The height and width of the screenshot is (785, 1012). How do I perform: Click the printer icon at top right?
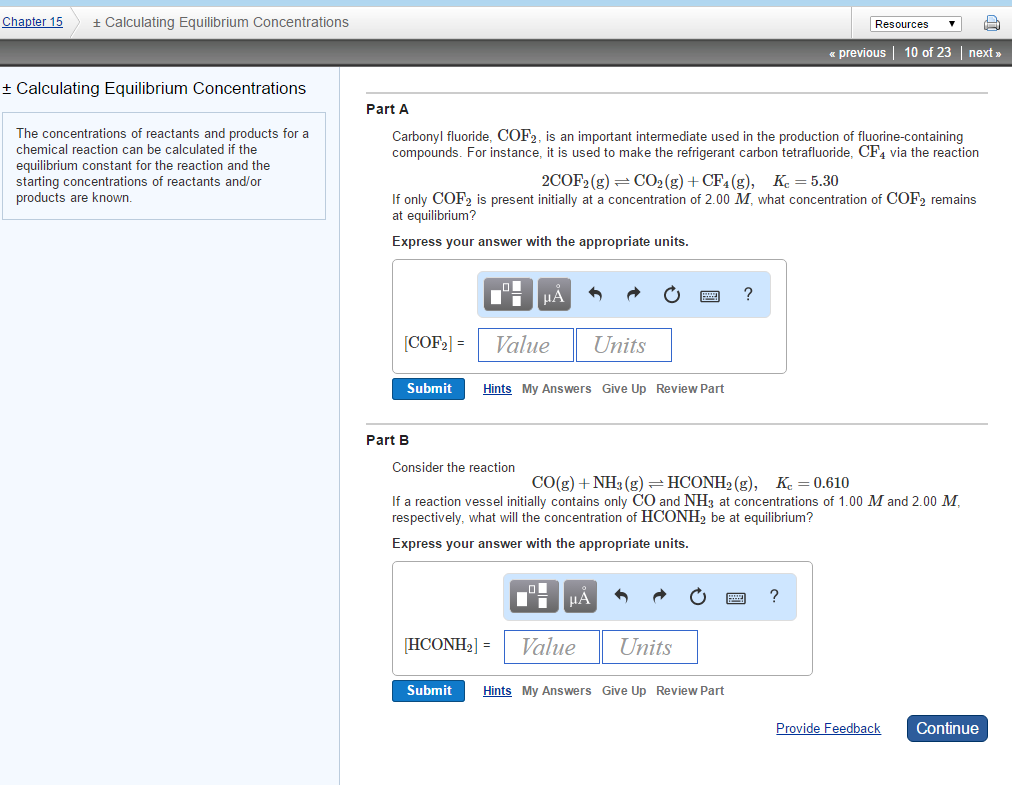tap(991, 22)
